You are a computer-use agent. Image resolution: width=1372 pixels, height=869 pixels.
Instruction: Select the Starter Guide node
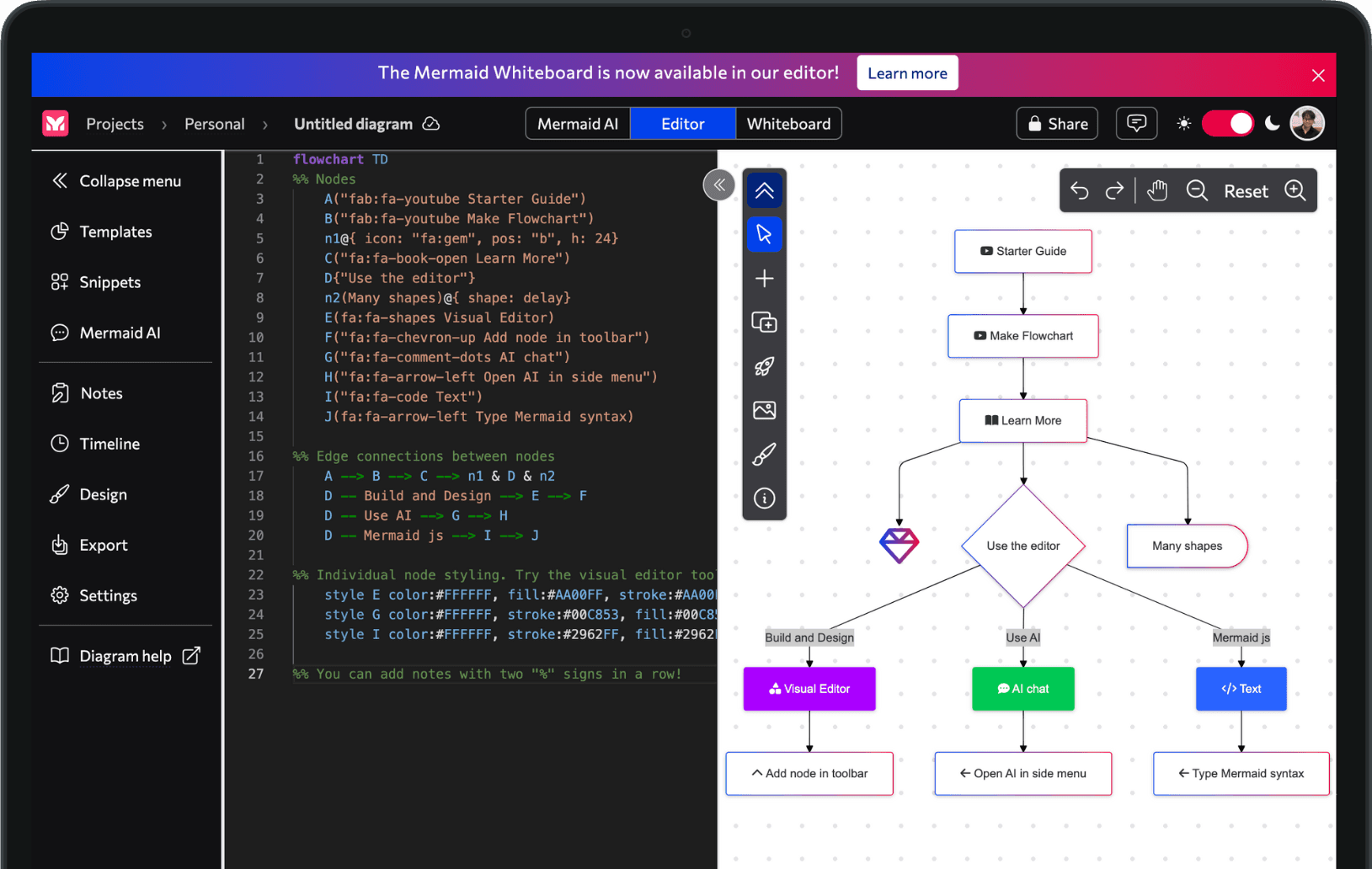(1023, 251)
